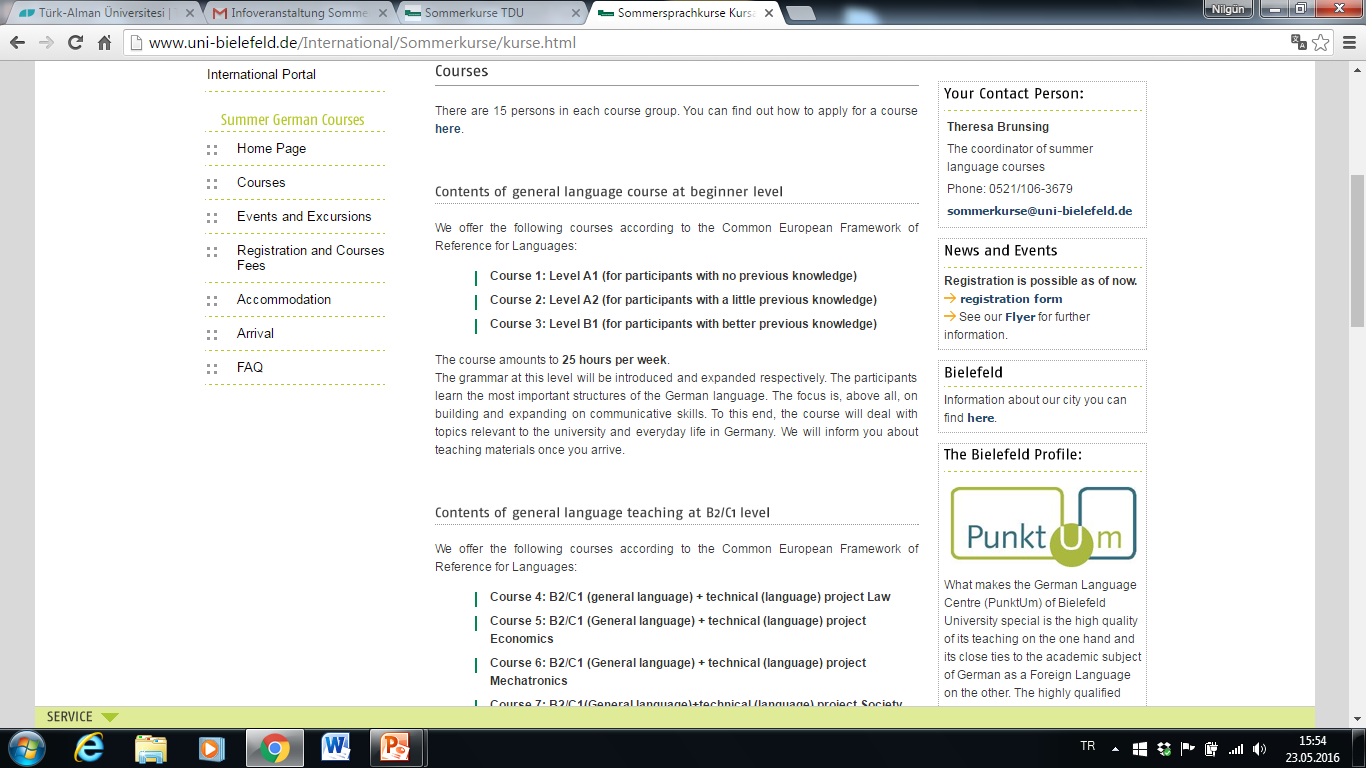1366x768 pixels.
Task: Switch to Word taskbar icon
Action: coord(336,747)
